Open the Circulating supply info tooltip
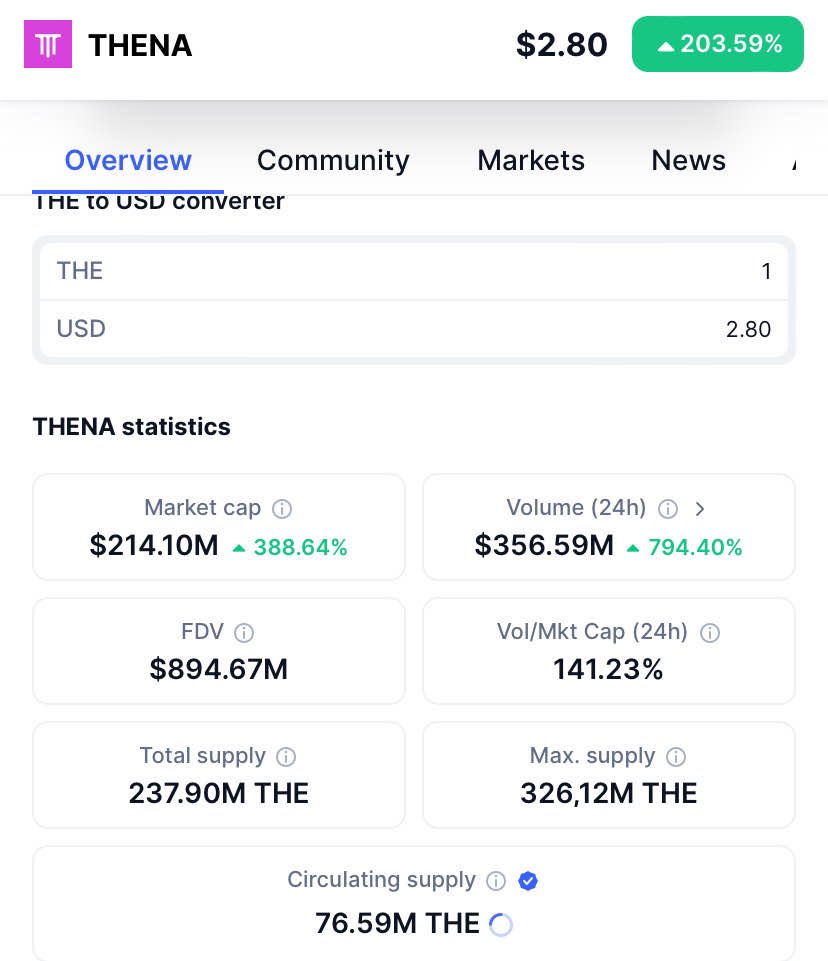The width and height of the screenshot is (828, 961). (x=496, y=881)
